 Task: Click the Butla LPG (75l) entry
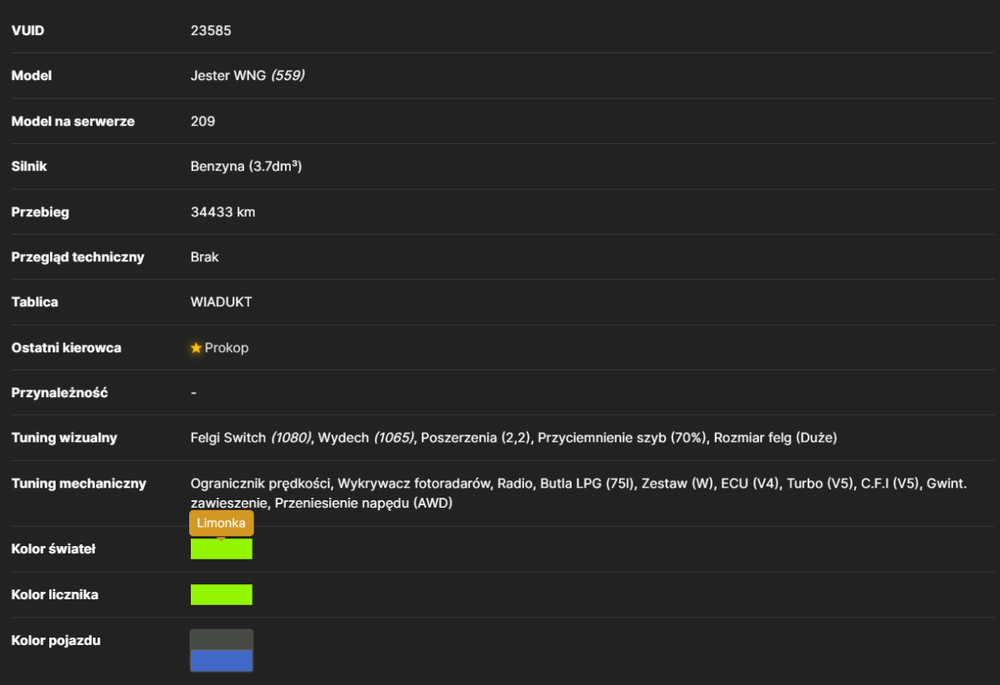click(587, 483)
